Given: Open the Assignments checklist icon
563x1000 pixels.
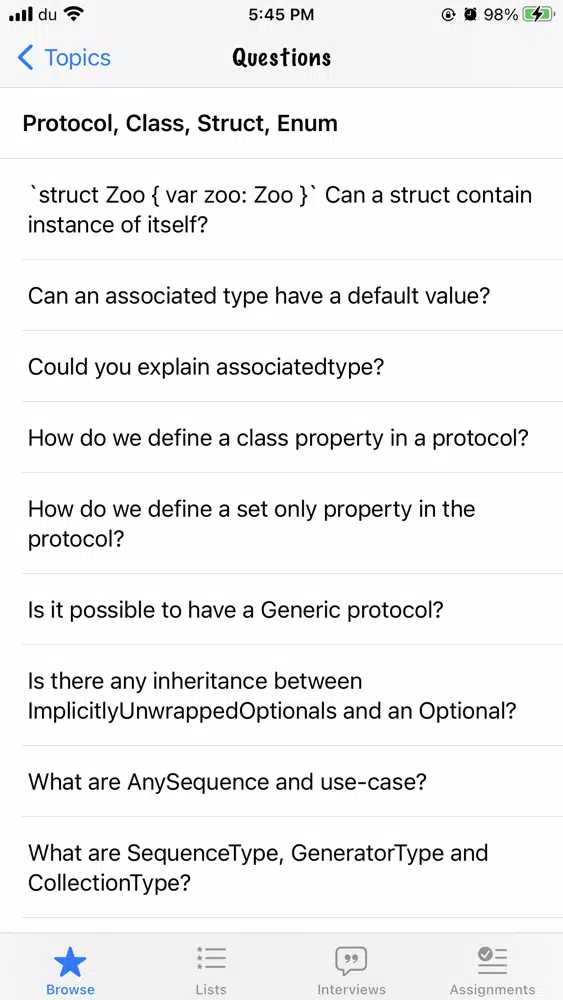Looking at the screenshot, I should [x=492, y=960].
